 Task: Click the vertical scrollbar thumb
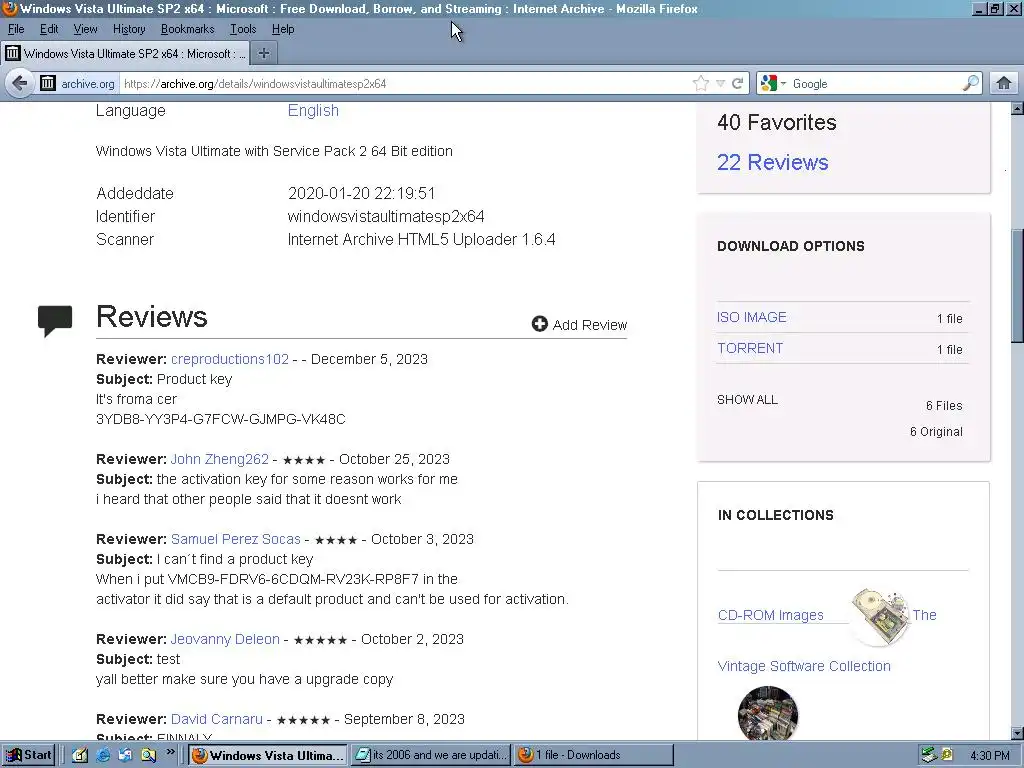(x=1017, y=284)
